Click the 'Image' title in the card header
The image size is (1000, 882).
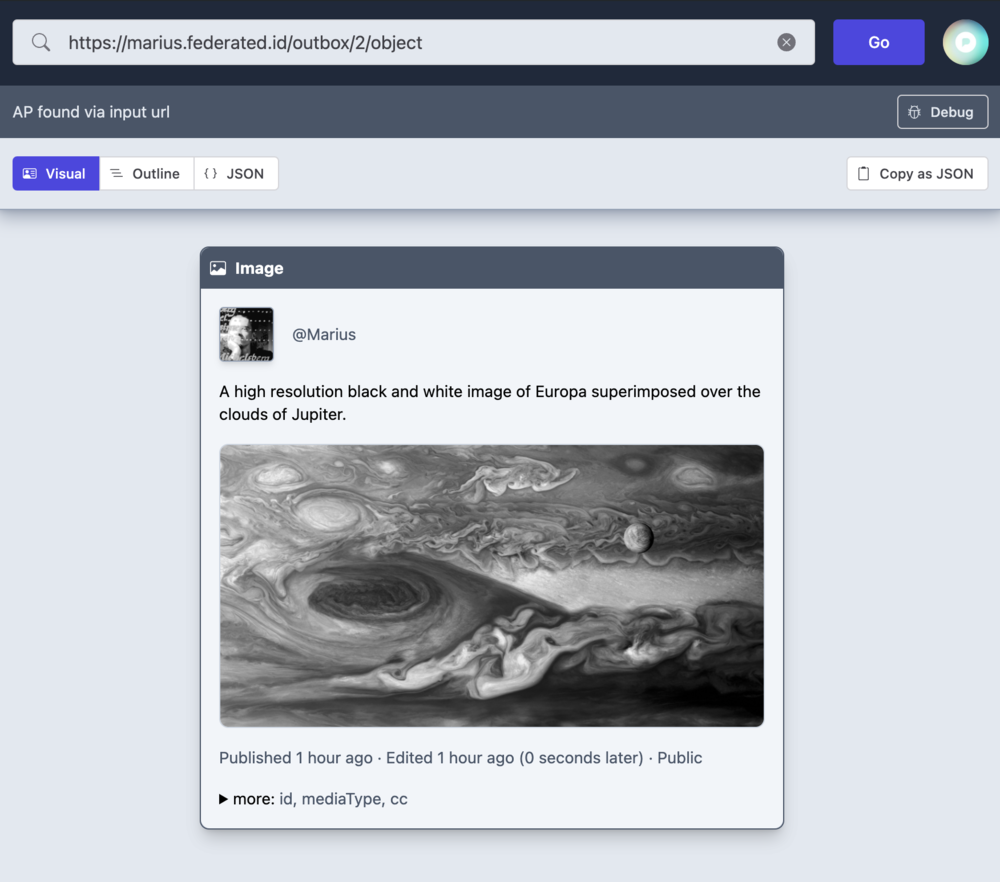[x=259, y=268]
